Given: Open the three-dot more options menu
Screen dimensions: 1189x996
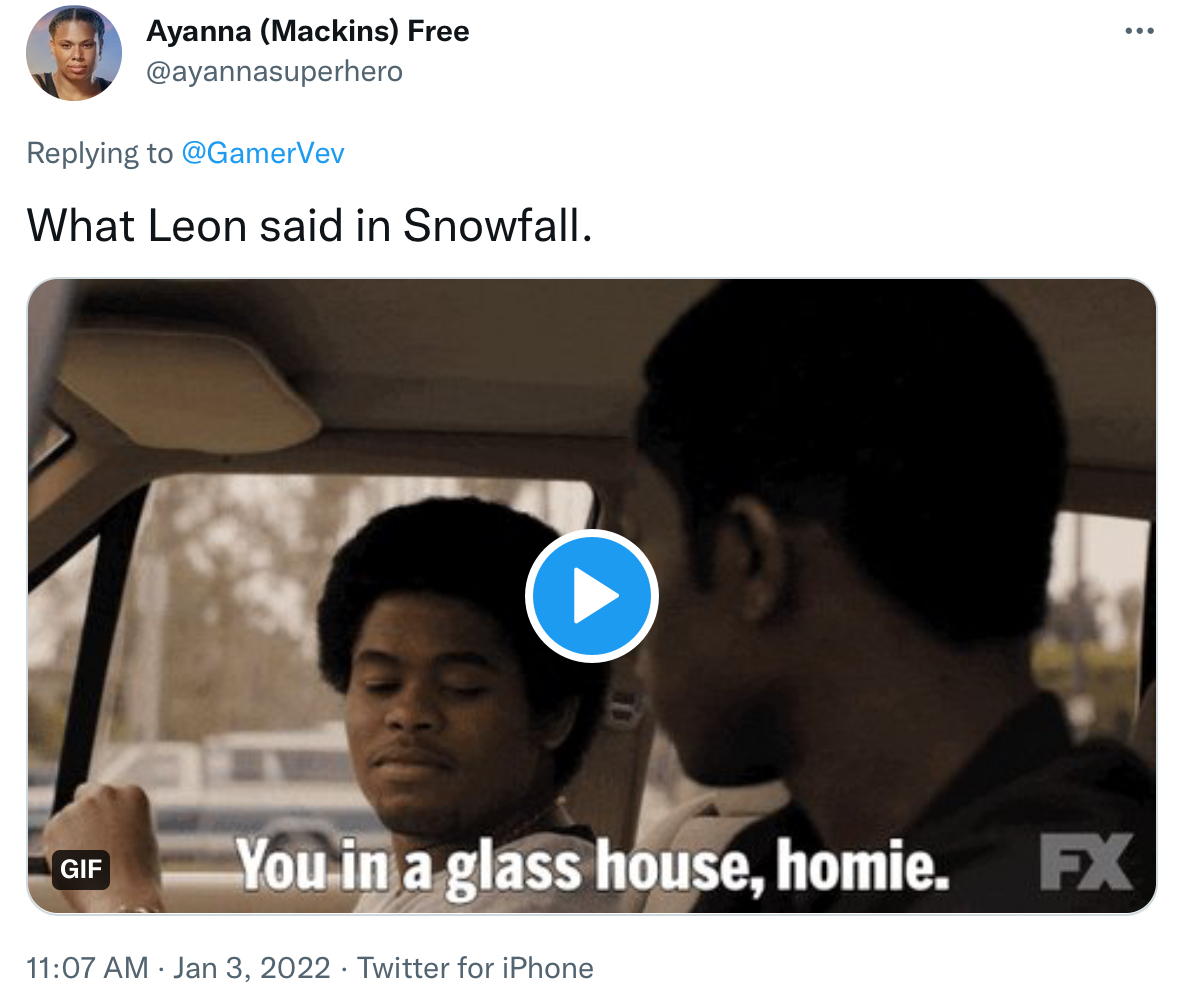Looking at the screenshot, I should coord(1139,31).
